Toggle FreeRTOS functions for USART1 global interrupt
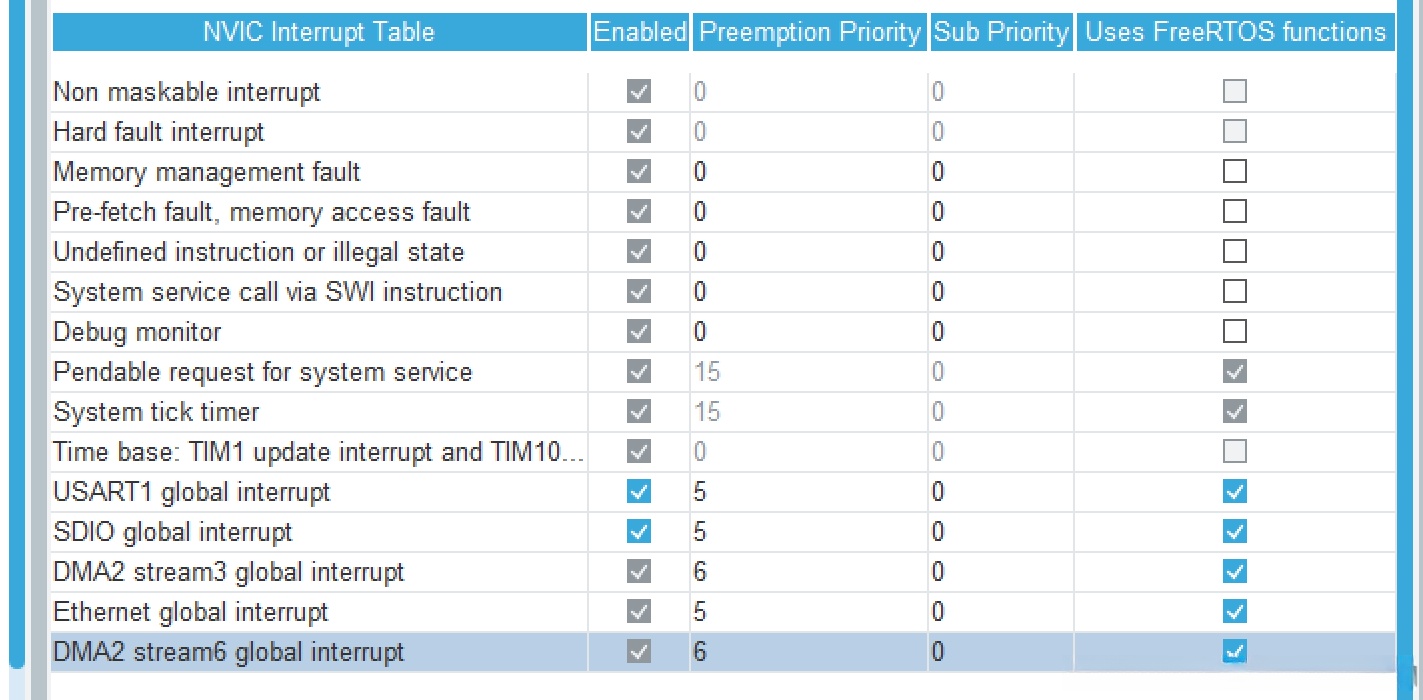1423x700 pixels. 1235,492
